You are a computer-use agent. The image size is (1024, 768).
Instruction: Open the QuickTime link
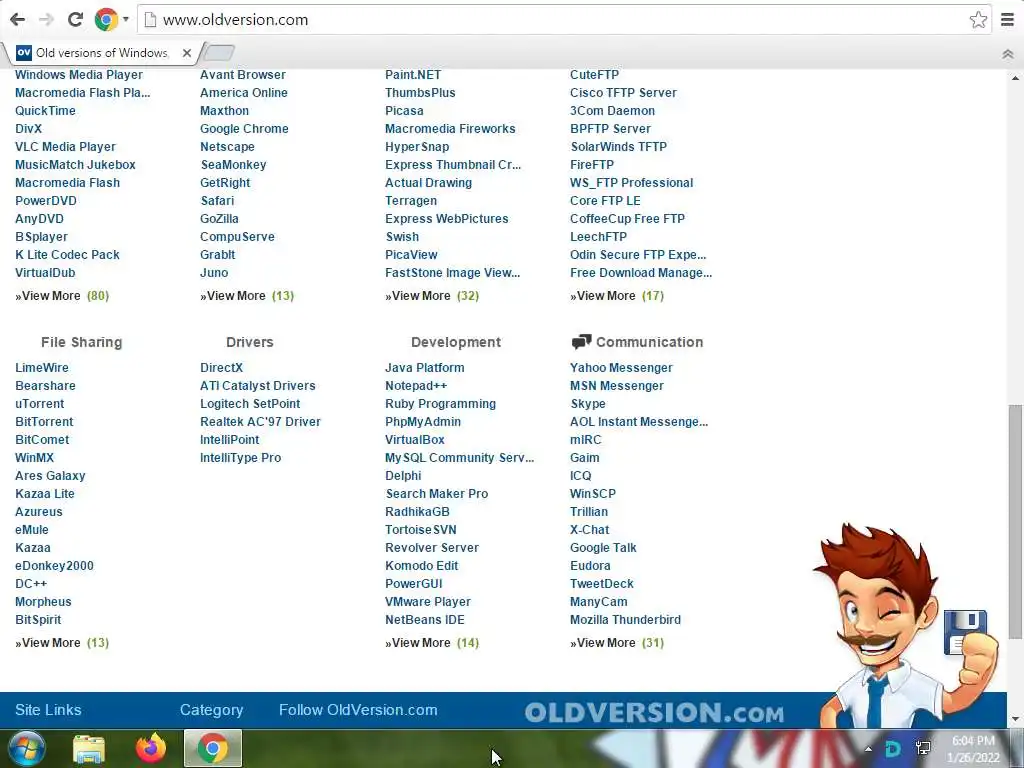pos(45,111)
